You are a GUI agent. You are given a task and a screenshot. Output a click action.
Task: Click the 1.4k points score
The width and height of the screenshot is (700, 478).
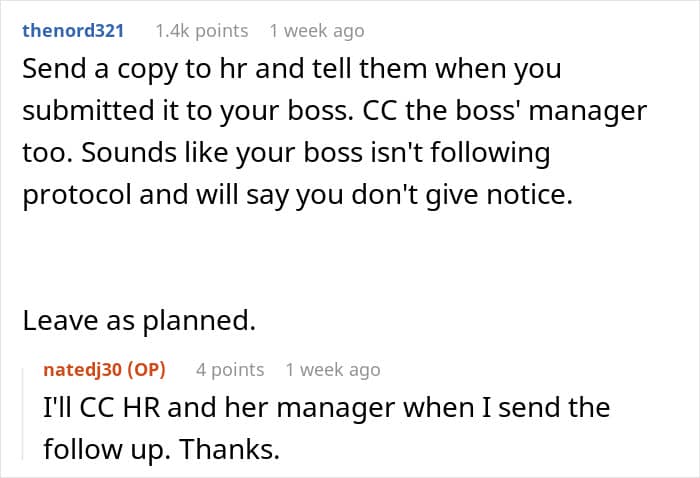coord(201,31)
